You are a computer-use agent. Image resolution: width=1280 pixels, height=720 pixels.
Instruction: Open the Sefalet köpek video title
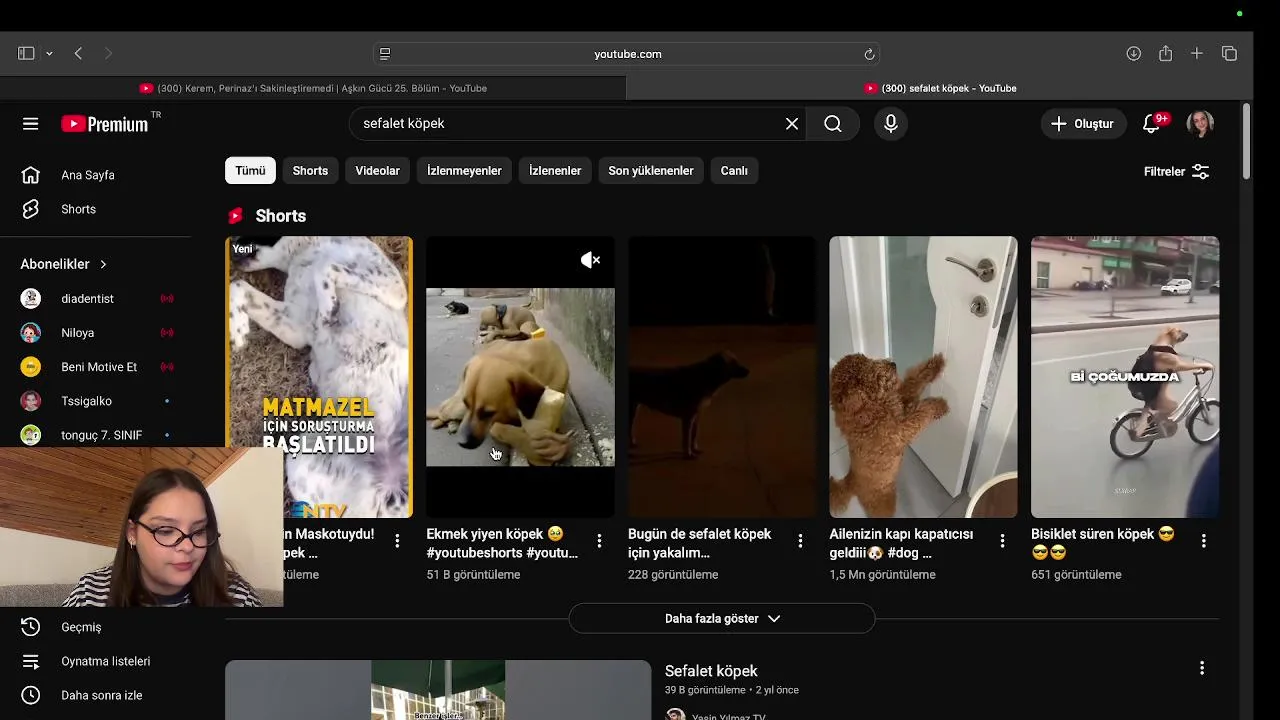coord(711,671)
